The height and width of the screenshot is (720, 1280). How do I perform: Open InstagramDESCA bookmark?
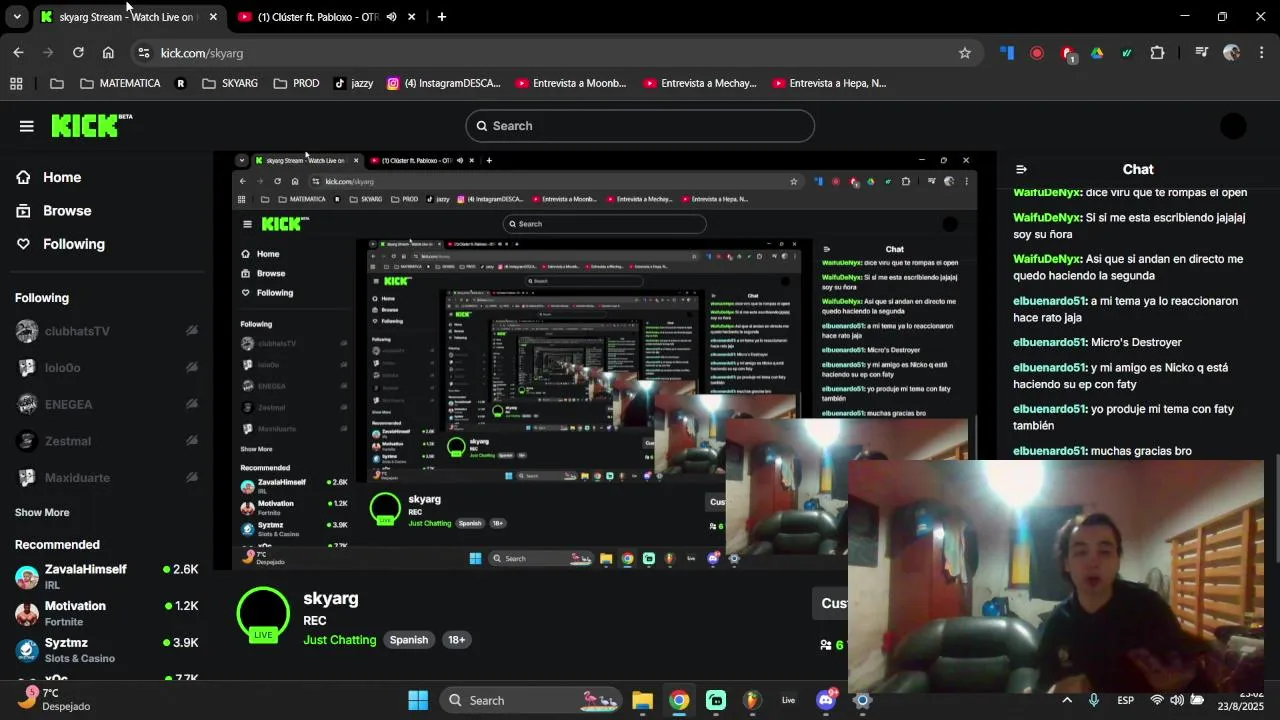click(x=443, y=83)
